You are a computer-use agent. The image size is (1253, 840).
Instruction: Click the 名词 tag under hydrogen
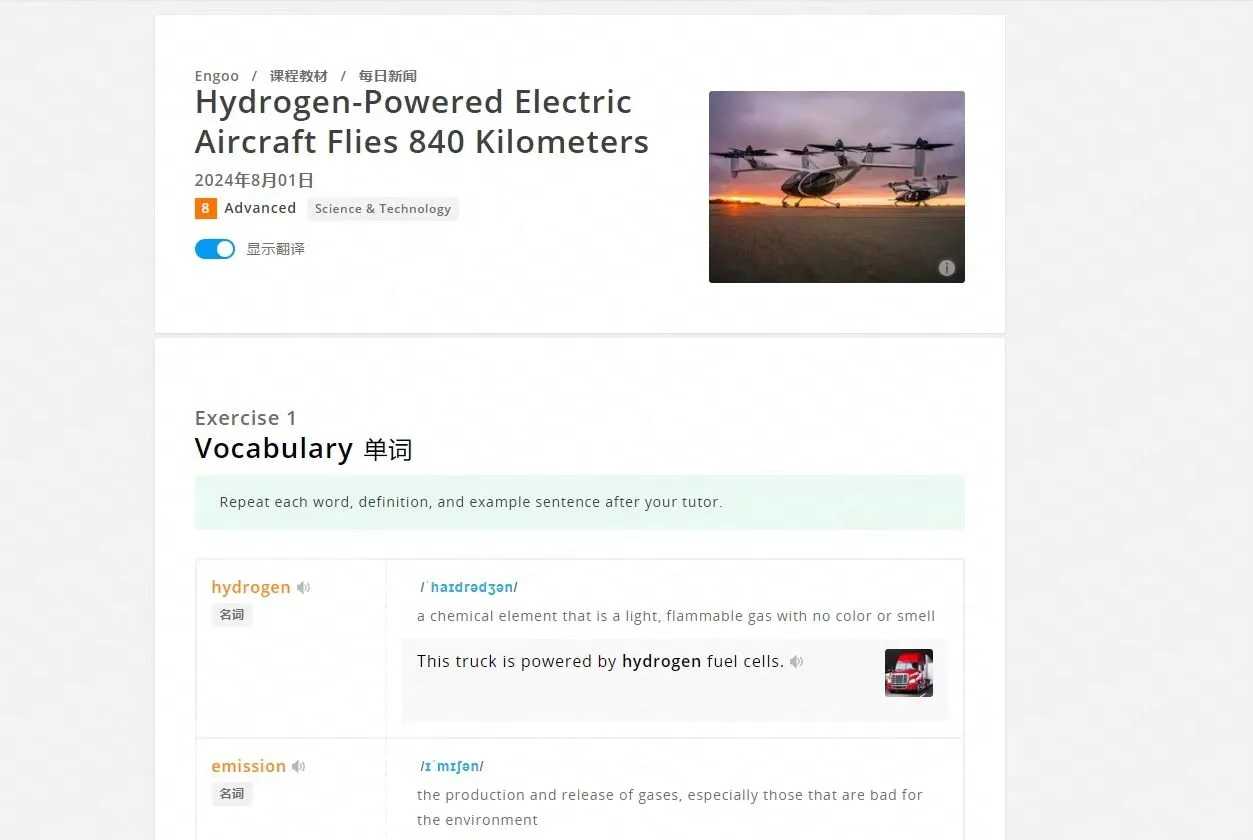232,615
